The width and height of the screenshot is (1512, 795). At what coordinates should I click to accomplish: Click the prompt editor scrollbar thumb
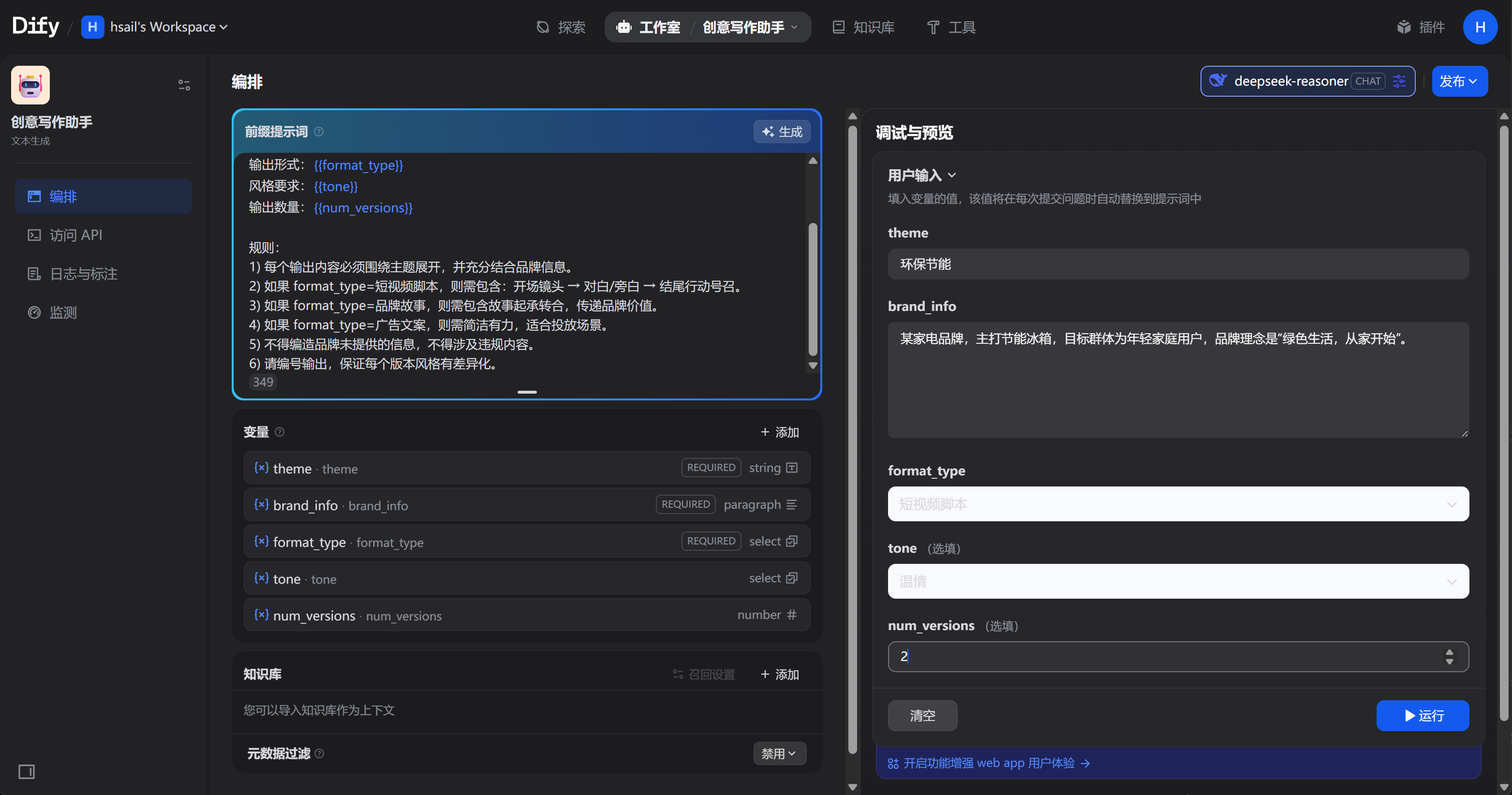(x=813, y=289)
